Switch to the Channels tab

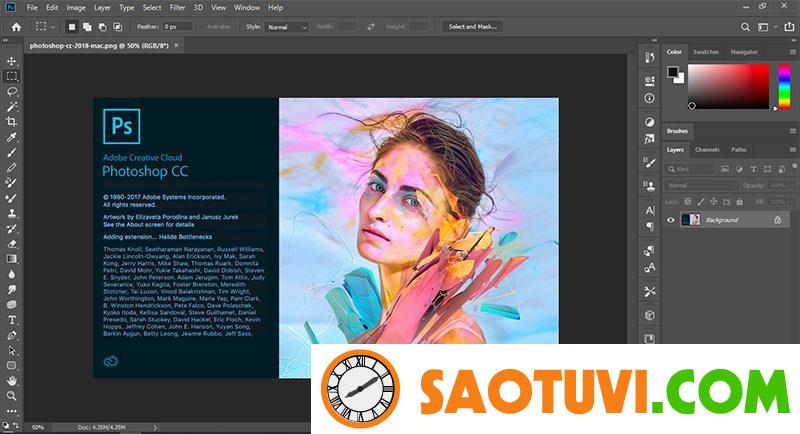tap(707, 150)
